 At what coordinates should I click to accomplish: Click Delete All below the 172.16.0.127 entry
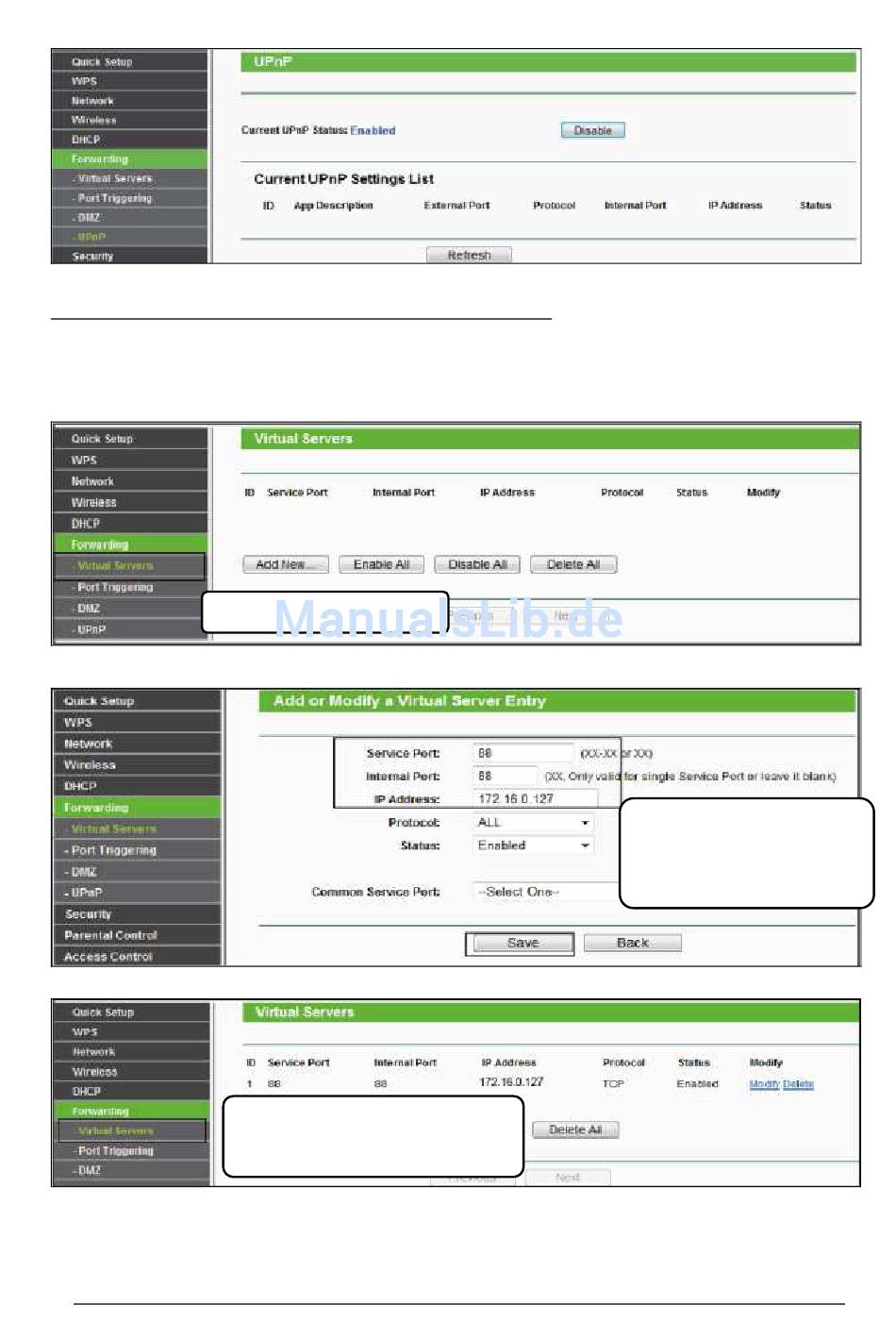(x=574, y=1130)
